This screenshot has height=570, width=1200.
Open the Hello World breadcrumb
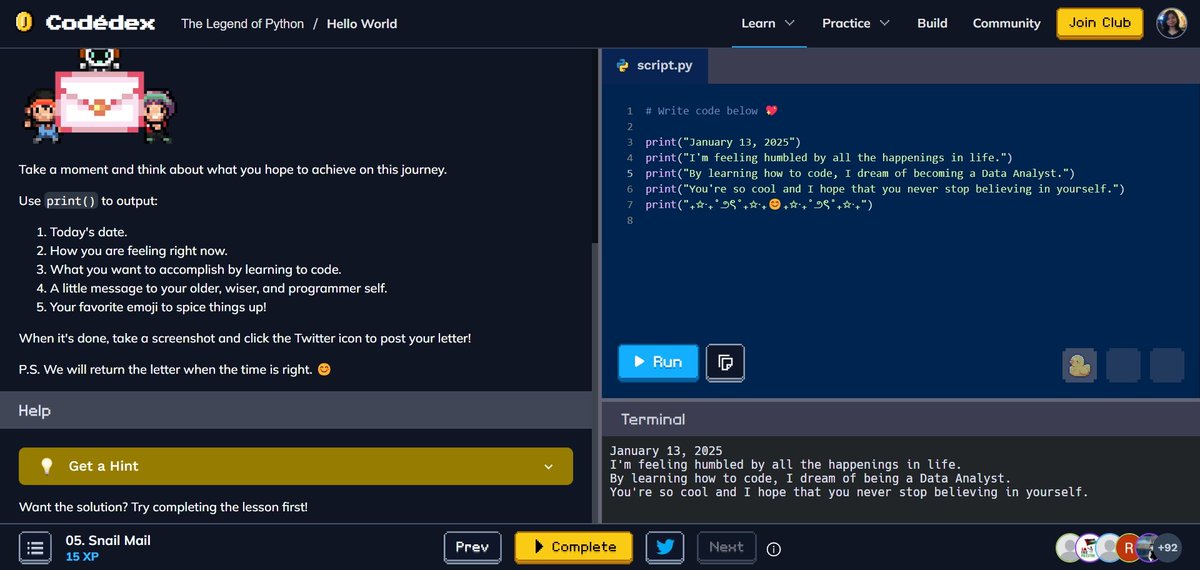click(362, 23)
